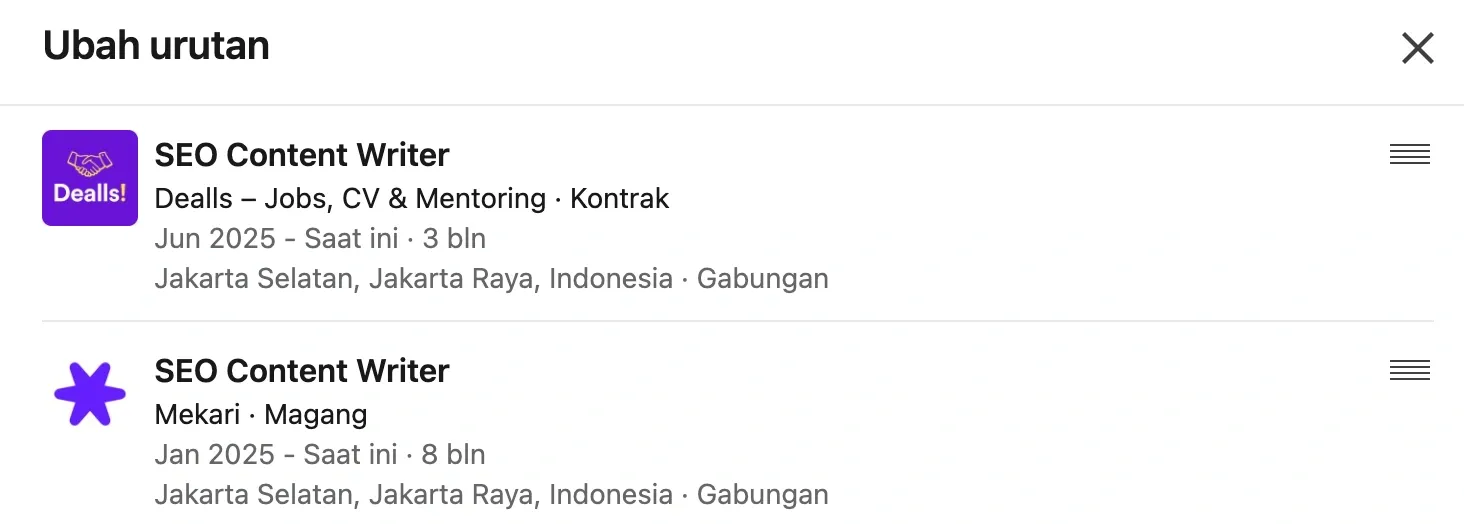1464x524 pixels.
Task: Click the 3 bln duration text
Action: pyautogui.click(x=454, y=239)
